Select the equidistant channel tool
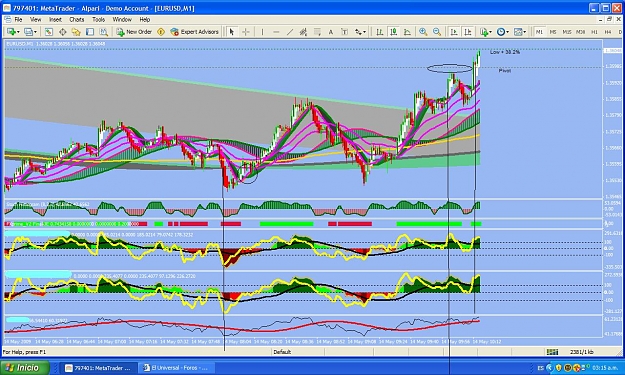This screenshot has width=625, height=375. point(303,32)
